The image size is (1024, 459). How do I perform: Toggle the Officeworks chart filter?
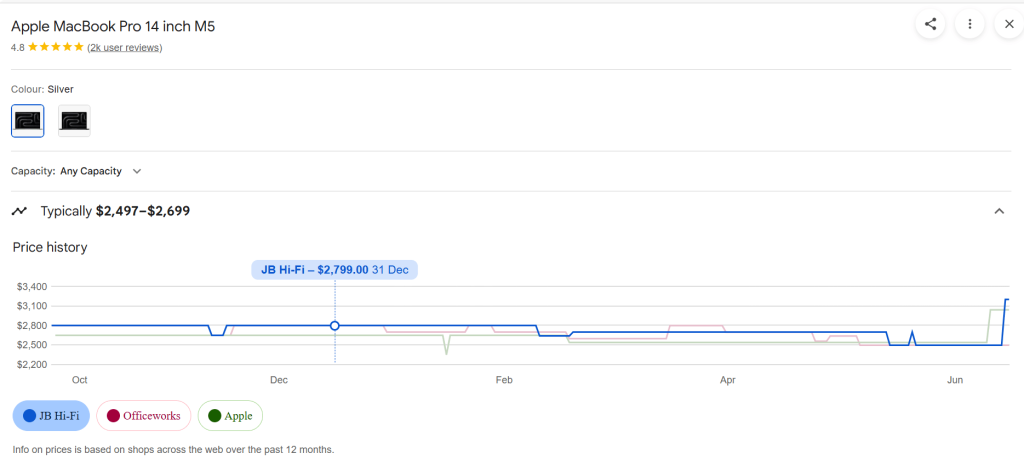[143, 416]
